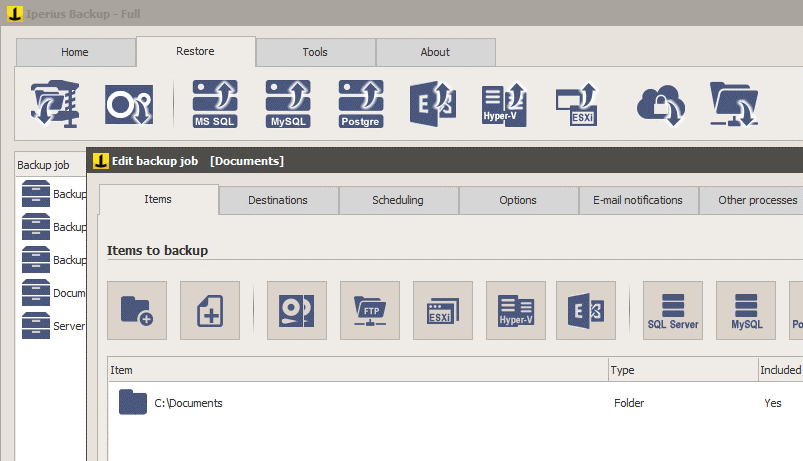Click the Included column header
803x461 pixels.
click(x=780, y=370)
